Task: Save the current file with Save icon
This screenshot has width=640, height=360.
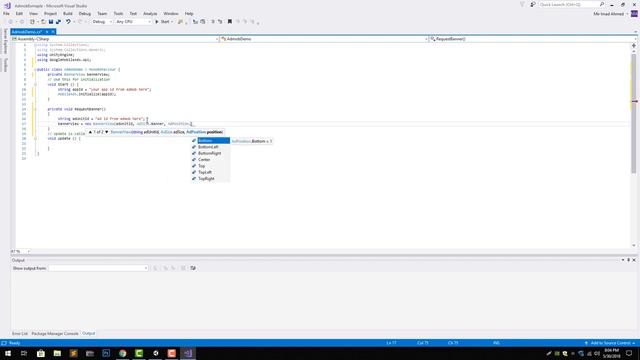Action: [51, 22]
